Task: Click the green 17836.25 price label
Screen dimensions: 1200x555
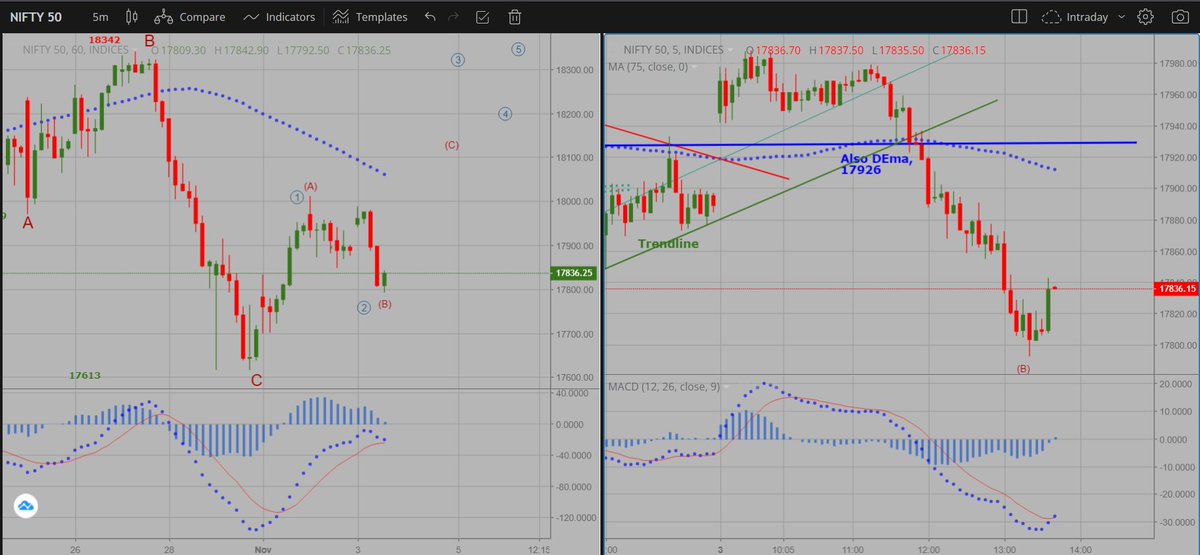Action: point(571,273)
